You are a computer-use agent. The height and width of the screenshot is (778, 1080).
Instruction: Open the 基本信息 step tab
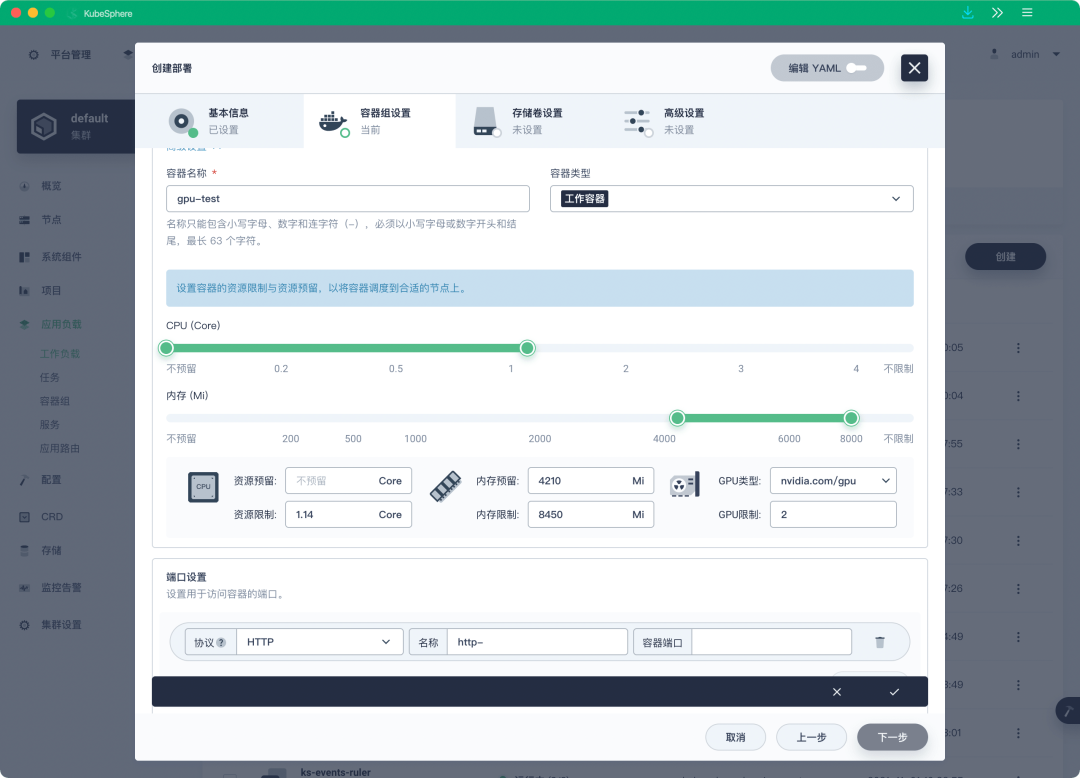(x=219, y=121)
